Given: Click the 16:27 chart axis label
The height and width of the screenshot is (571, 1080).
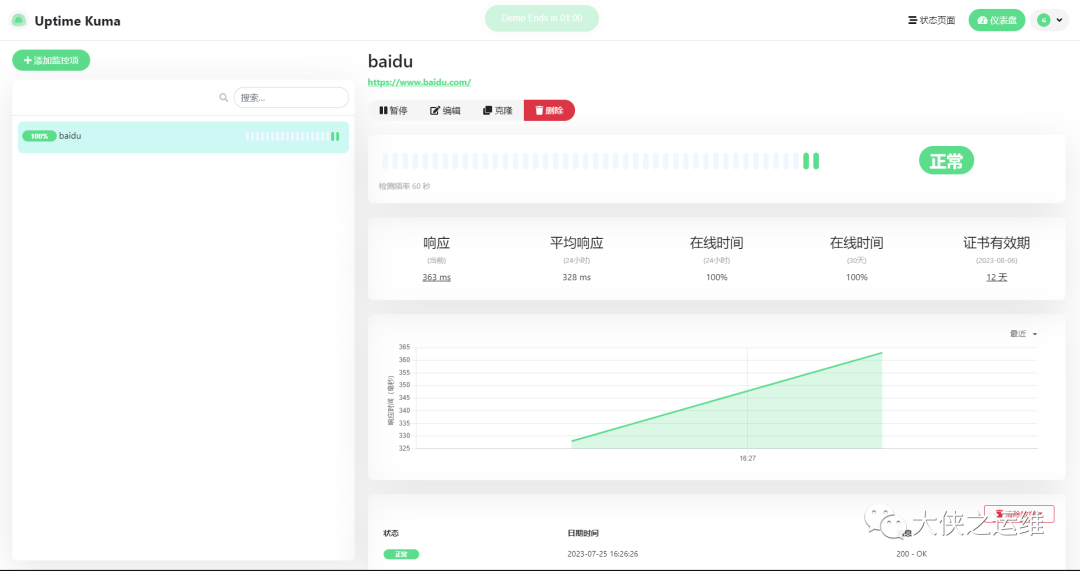Looking at the screenshot, I should 747,458.
